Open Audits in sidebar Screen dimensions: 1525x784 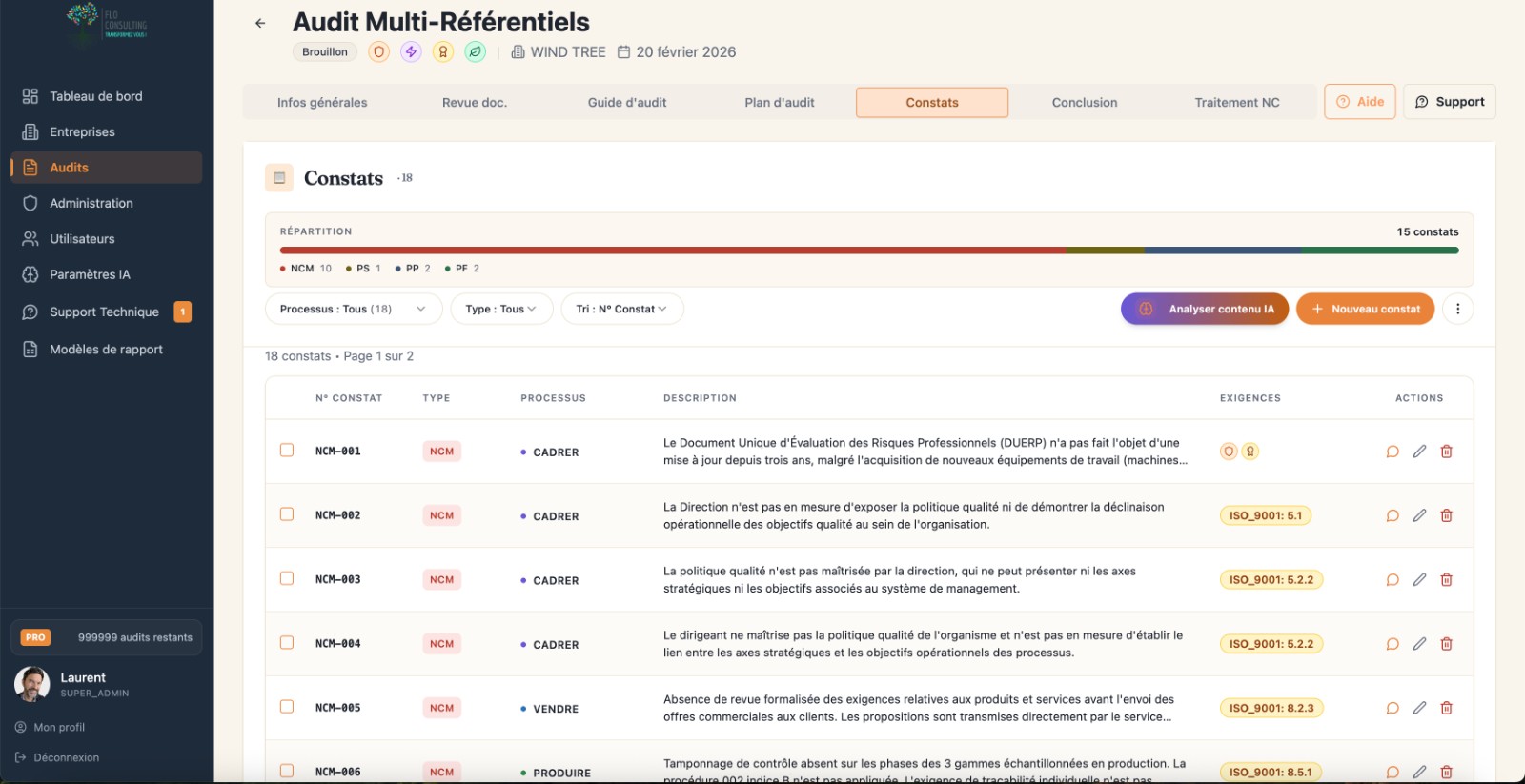pos(107,168)
